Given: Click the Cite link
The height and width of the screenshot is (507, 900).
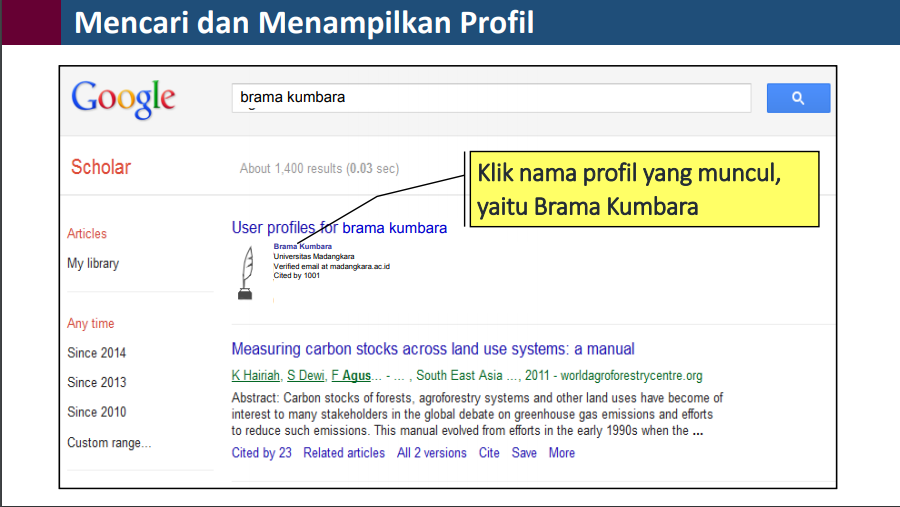Looking at the screenshot, I should pyautogui.click(x=489, y=453).
